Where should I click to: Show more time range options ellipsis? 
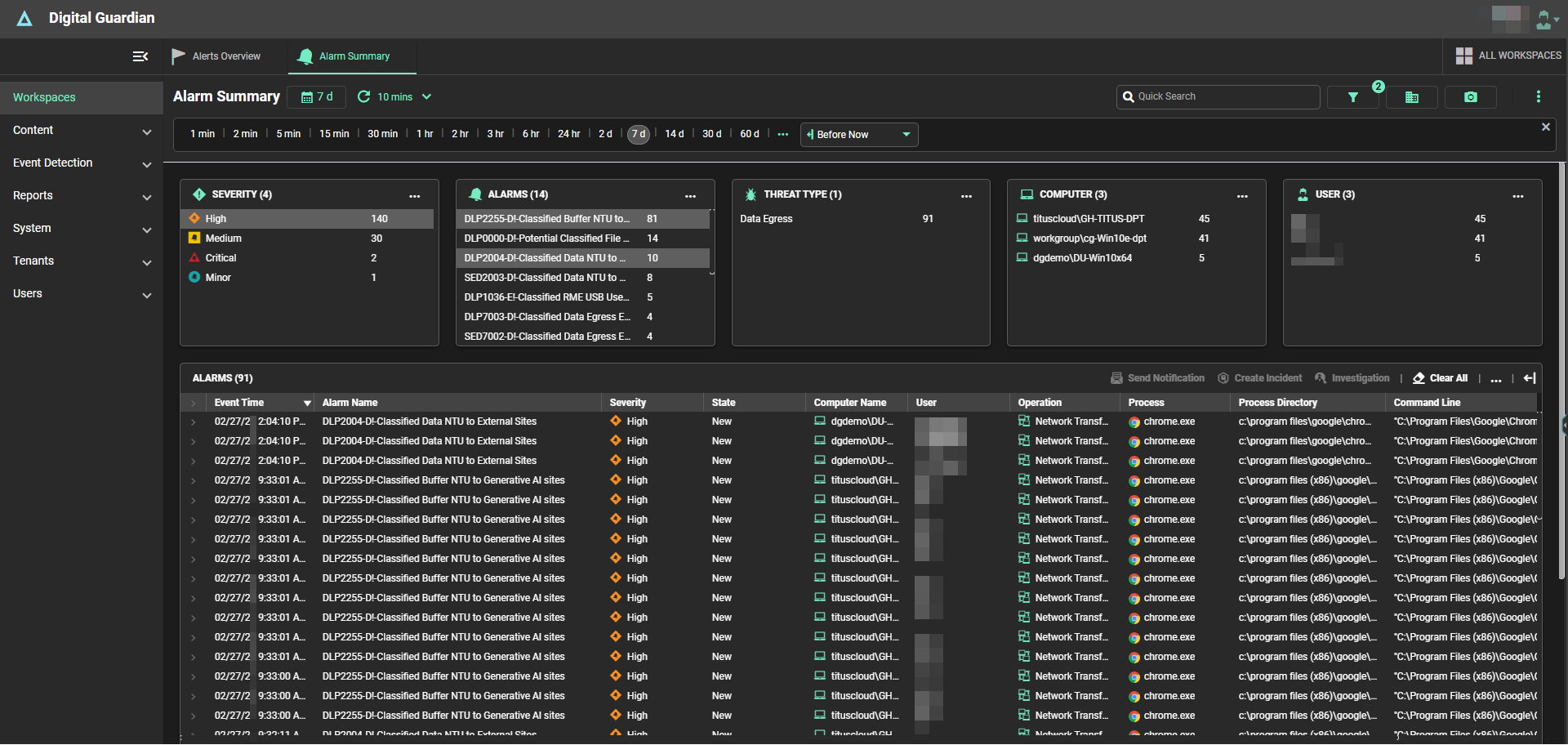click(x=783, y=134)
